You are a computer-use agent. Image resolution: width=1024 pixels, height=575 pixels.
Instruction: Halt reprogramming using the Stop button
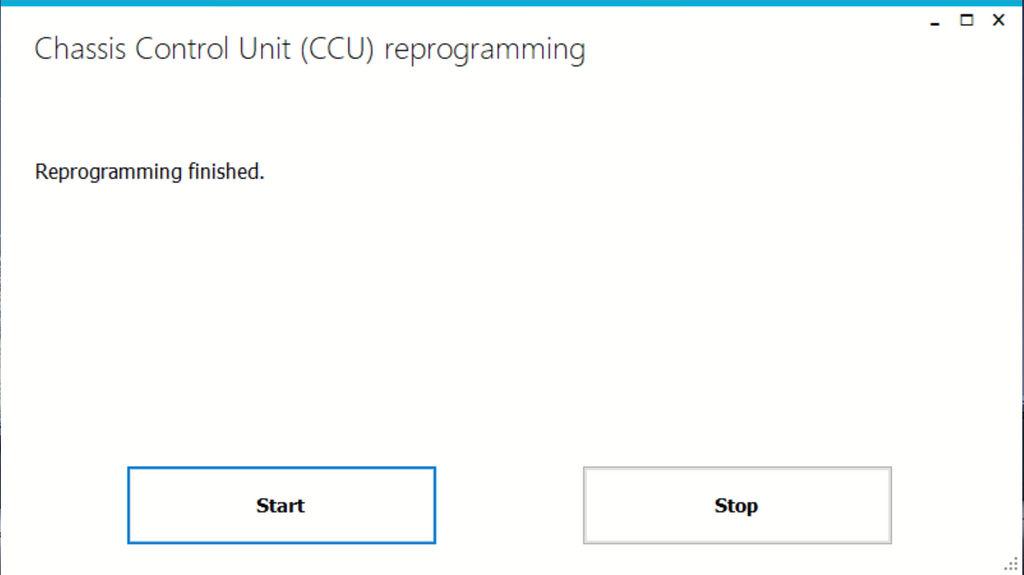click(x=737, y=505)
